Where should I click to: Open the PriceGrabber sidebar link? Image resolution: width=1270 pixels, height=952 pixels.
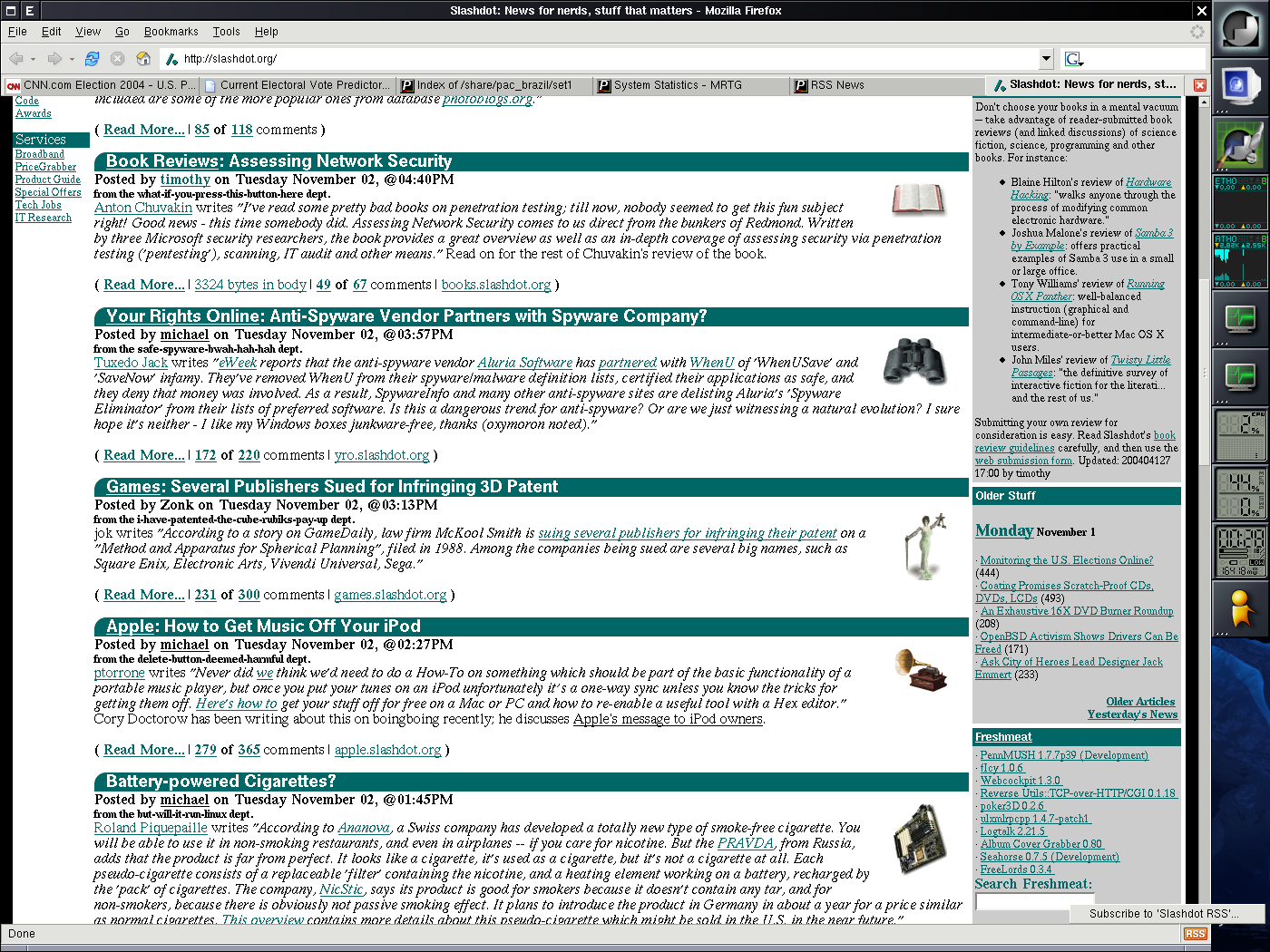[45, 167]
